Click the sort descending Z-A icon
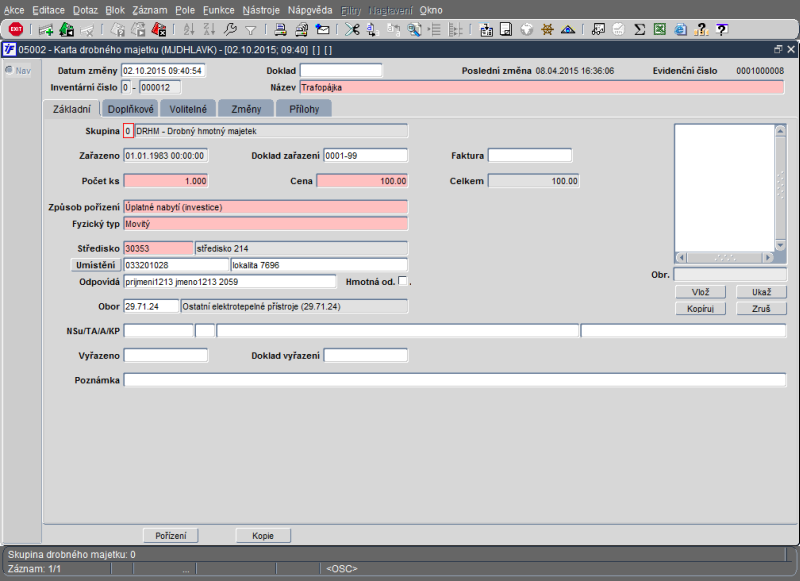The width and height of the screenshot is (800, 581). (209, 30)
